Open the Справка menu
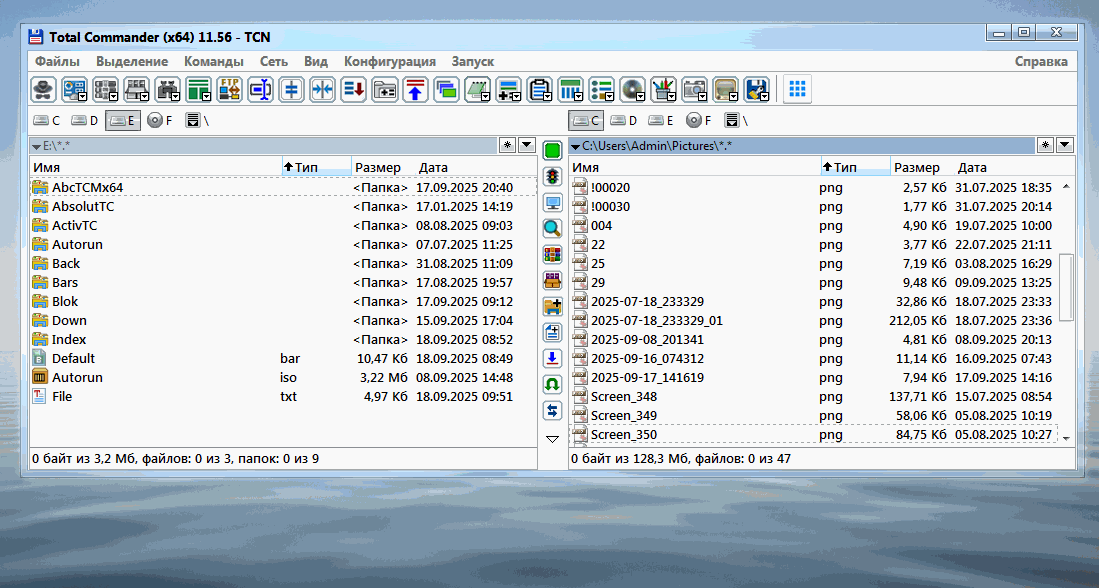This screenshot has height=588, width=1099. [1041, 62]
